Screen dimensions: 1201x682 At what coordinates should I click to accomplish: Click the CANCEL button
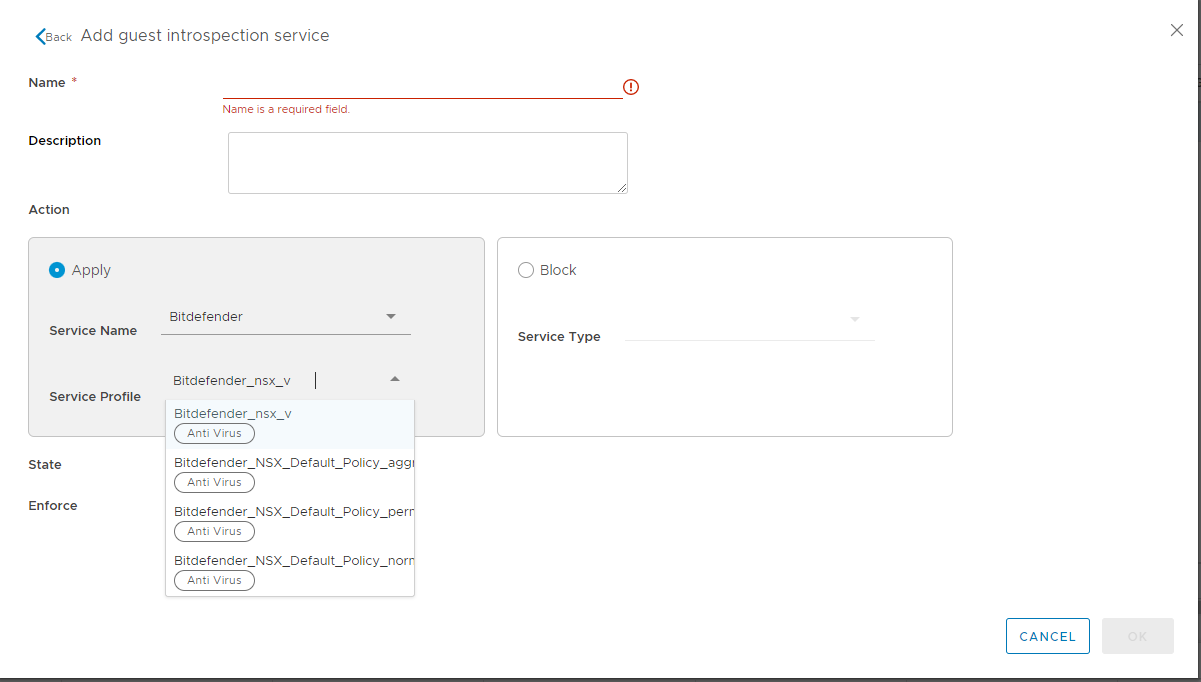(x=1047, y=636)
